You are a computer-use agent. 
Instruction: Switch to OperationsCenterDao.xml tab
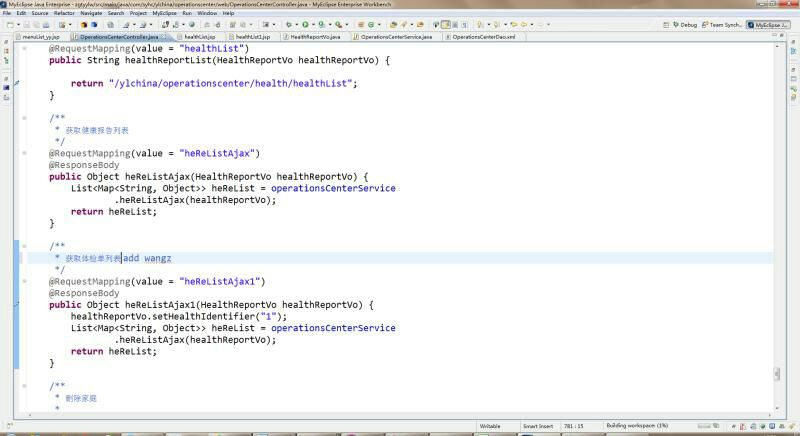[483, 36]
